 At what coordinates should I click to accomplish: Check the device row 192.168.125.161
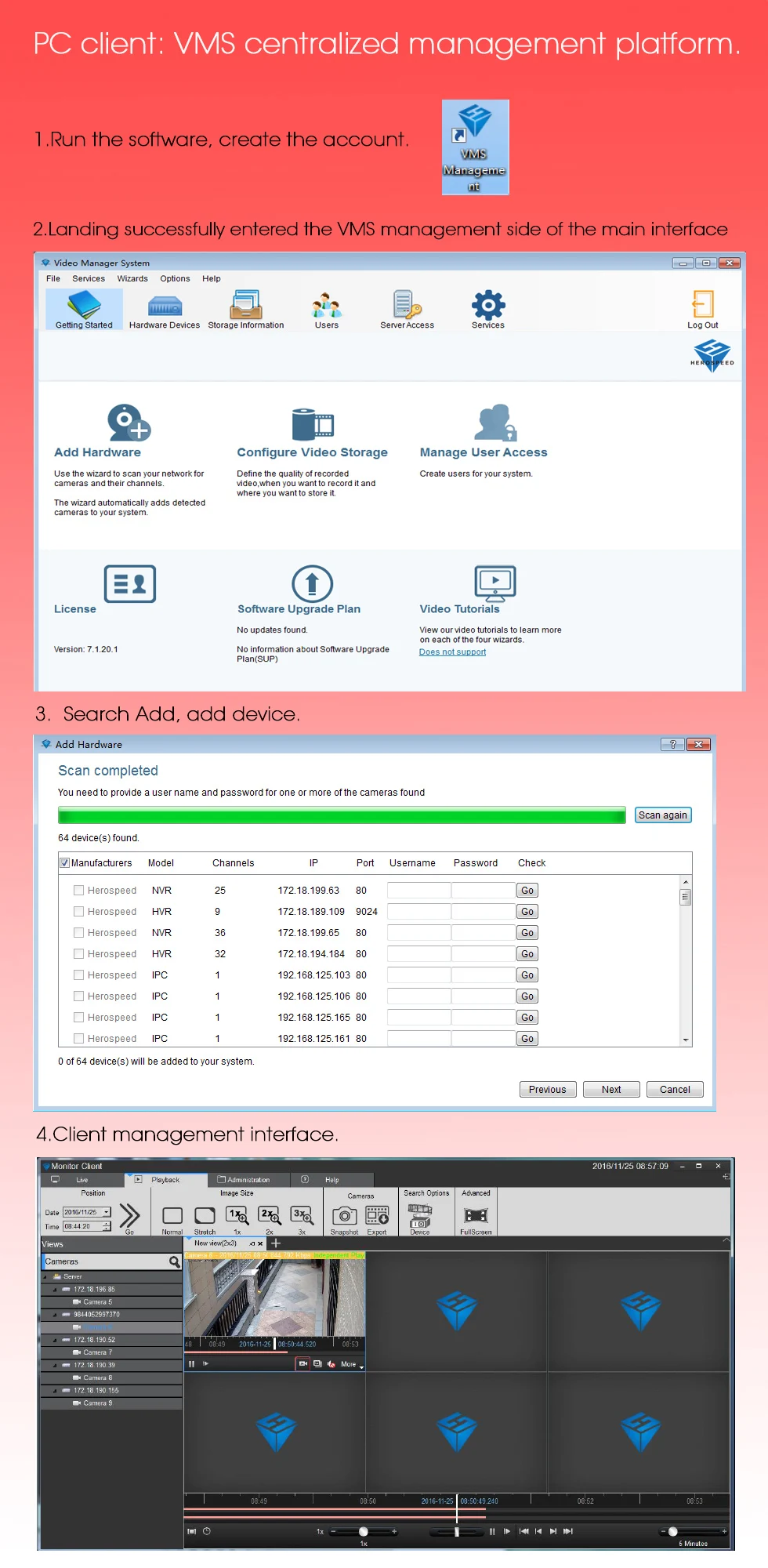pos(78,1039)
